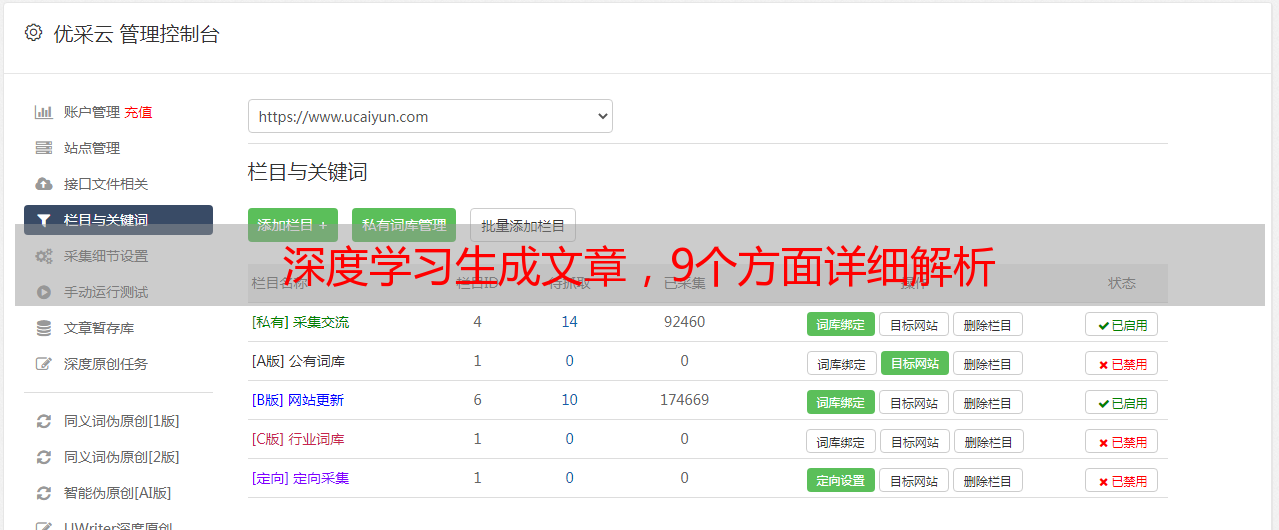The height and width of the screenshot is (530, 1279).
Task: Click 词库绑定 for 公有词库 row
Action: coord(841,363)
